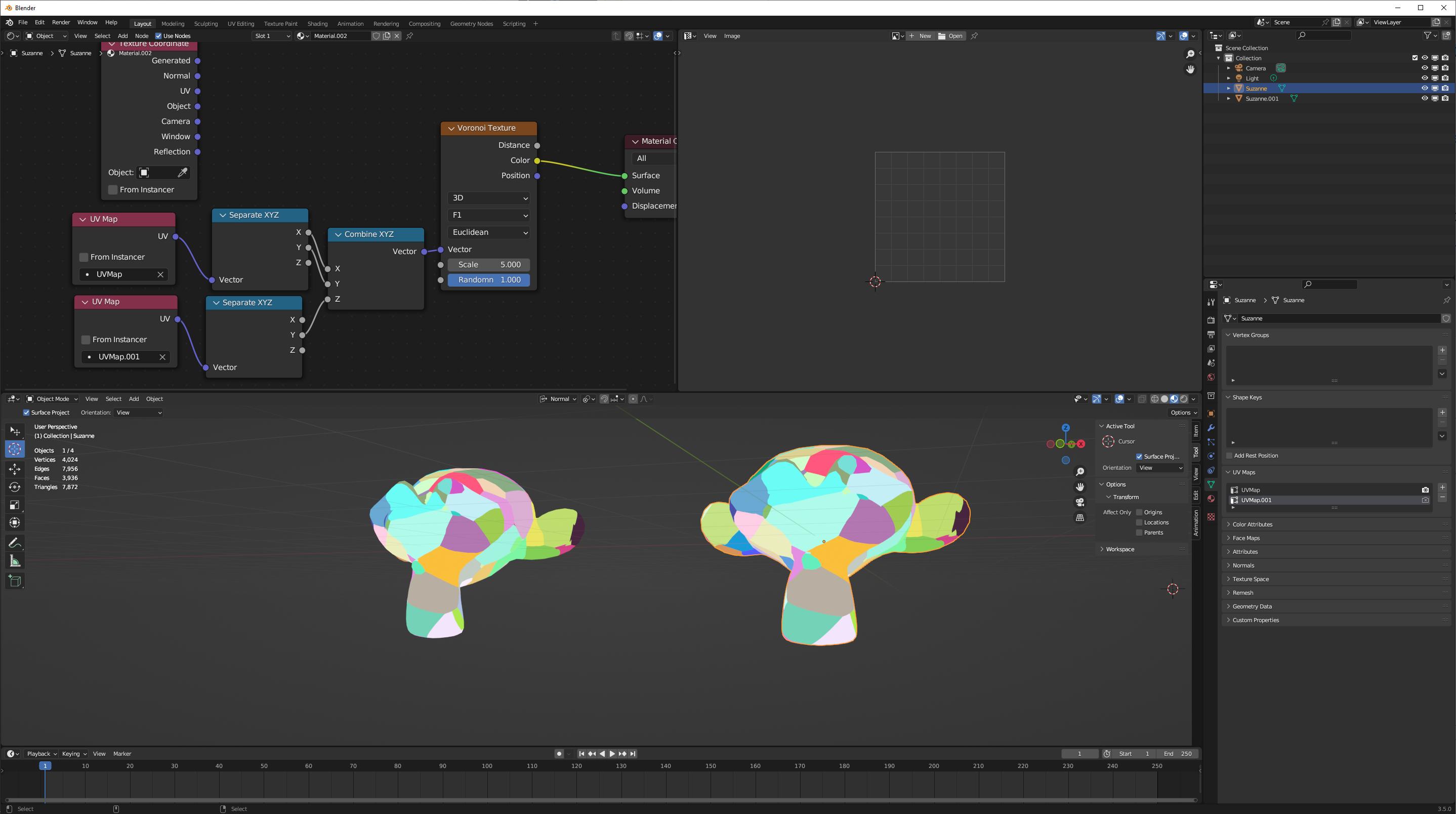Add a new UV map with plus button
Viewport: 1456px width, 814px height.
click(1442, 487)
